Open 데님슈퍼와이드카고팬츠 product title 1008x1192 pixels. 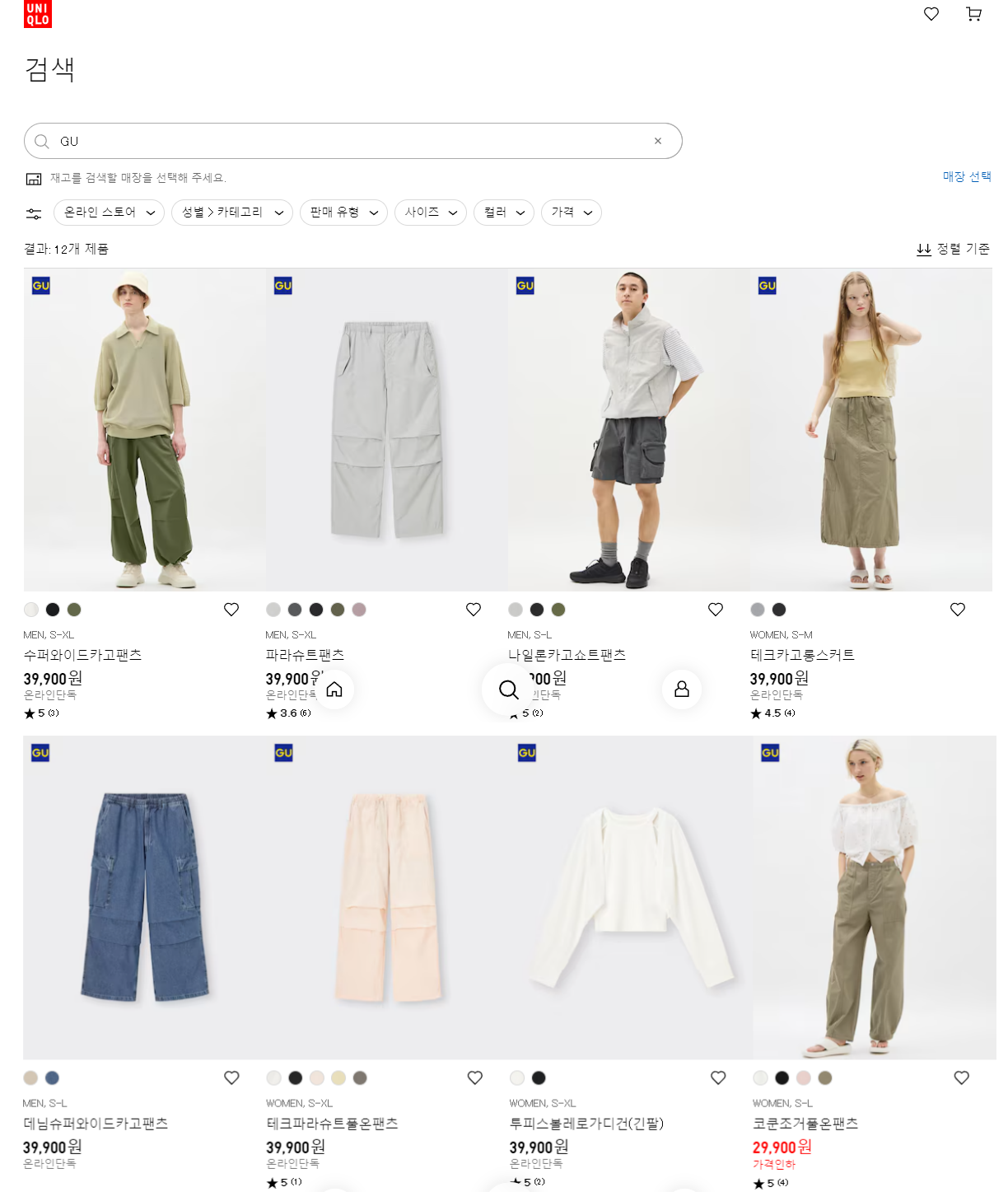(x=96, y=1124)
